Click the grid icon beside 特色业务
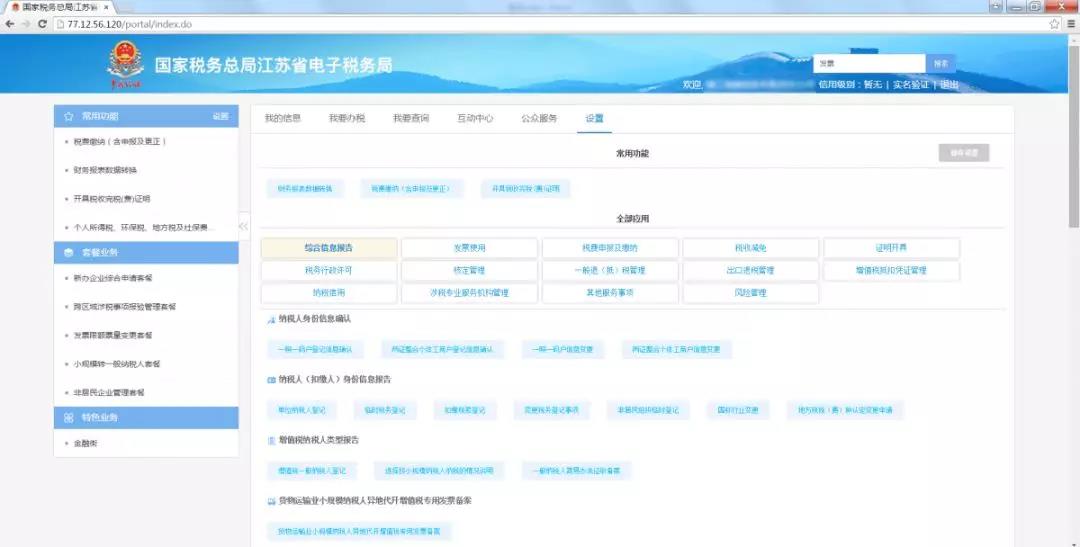This screenshot has height=547, width=1080. 68,417
